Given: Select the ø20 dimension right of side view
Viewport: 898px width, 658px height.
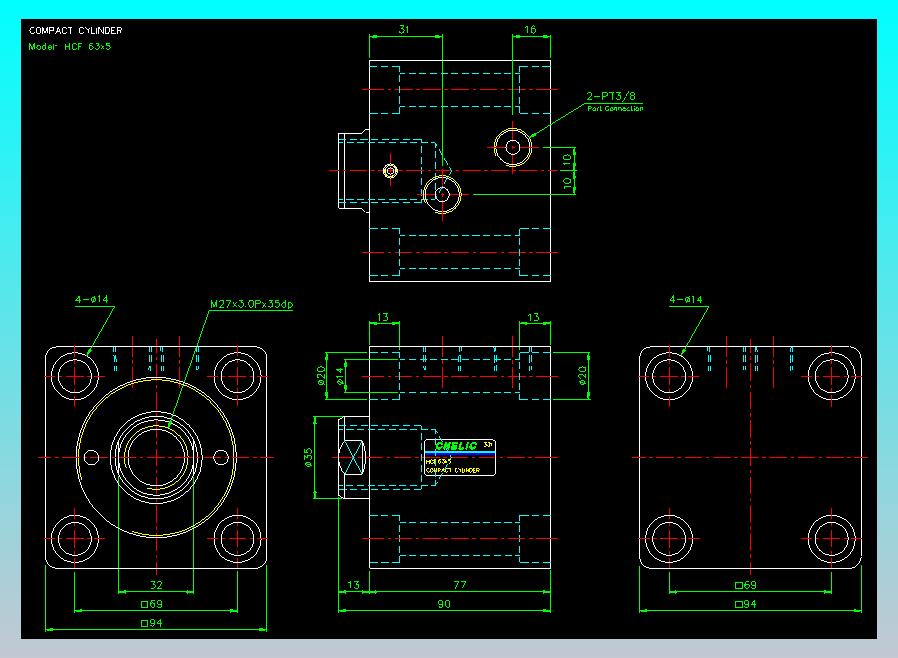Looking at the screenshot, I should pyautogui.click(x=582, y=376).
